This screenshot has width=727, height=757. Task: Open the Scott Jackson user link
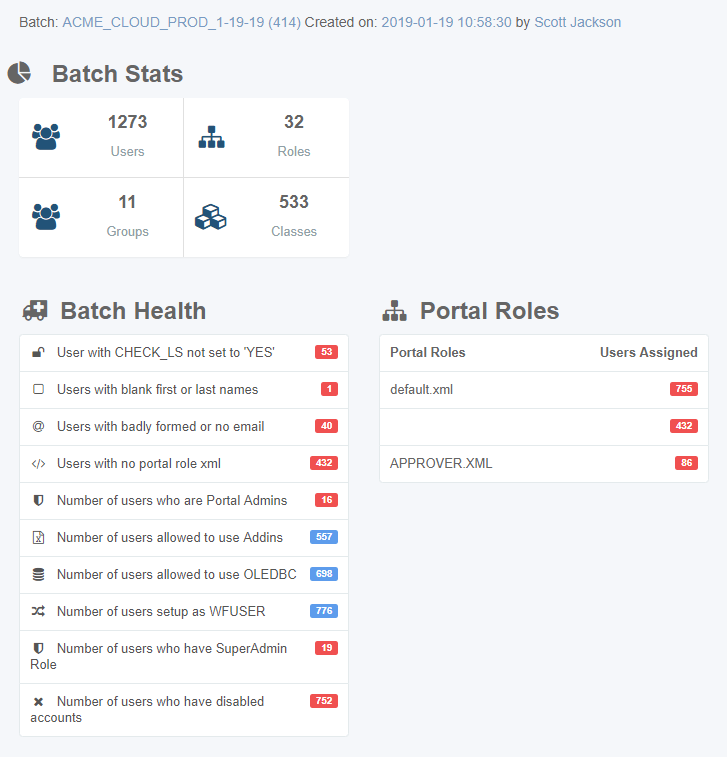(x=577, y=22)
